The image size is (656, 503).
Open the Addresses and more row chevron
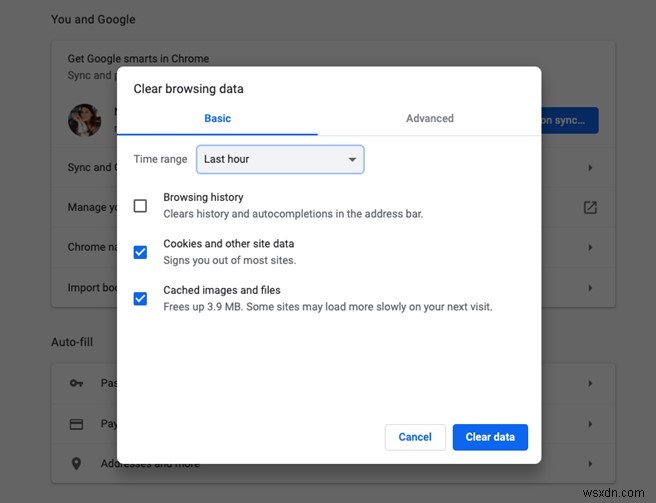590,464
